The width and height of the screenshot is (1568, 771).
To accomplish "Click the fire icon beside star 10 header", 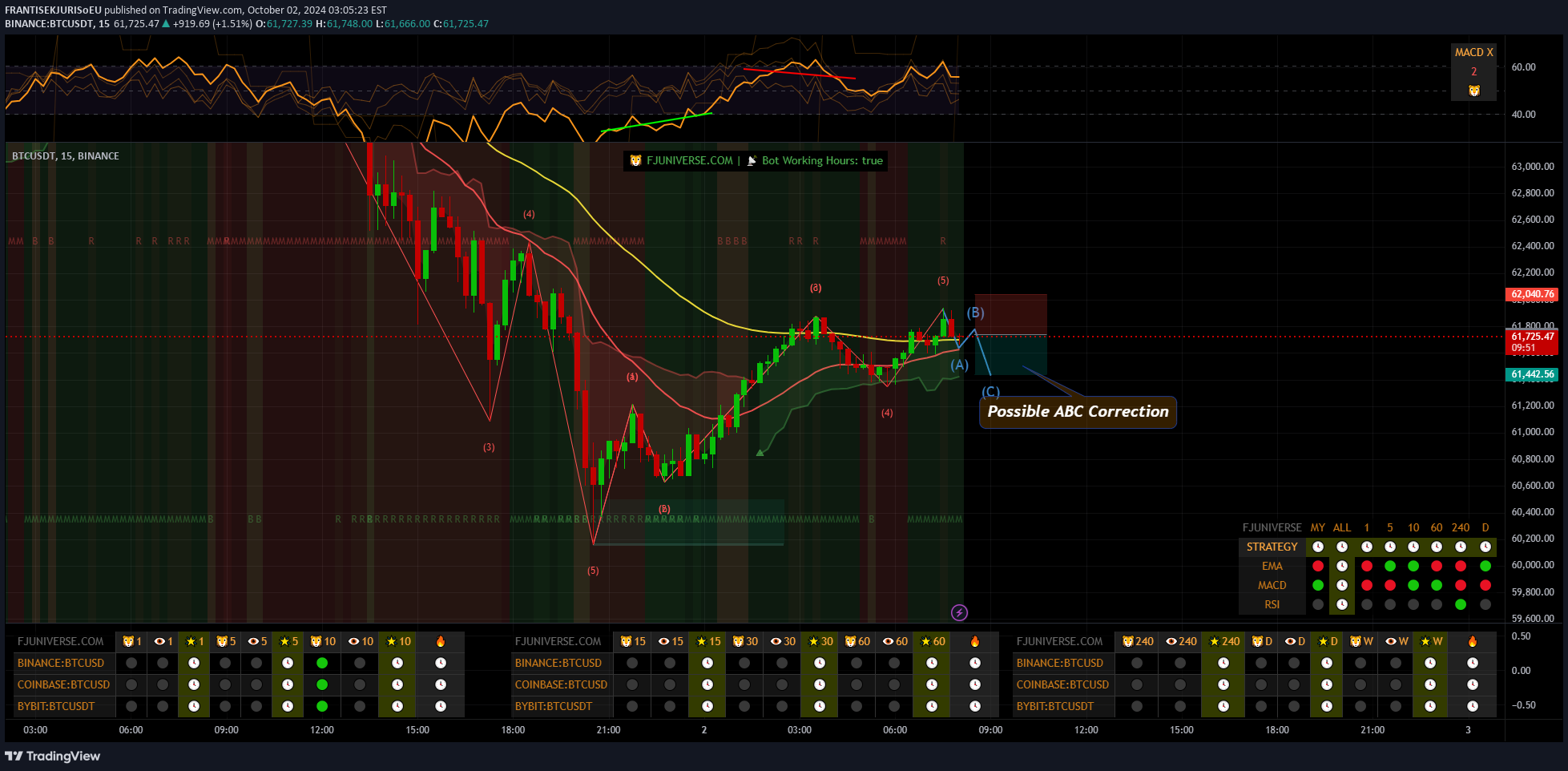I will [x=441, y=641].
